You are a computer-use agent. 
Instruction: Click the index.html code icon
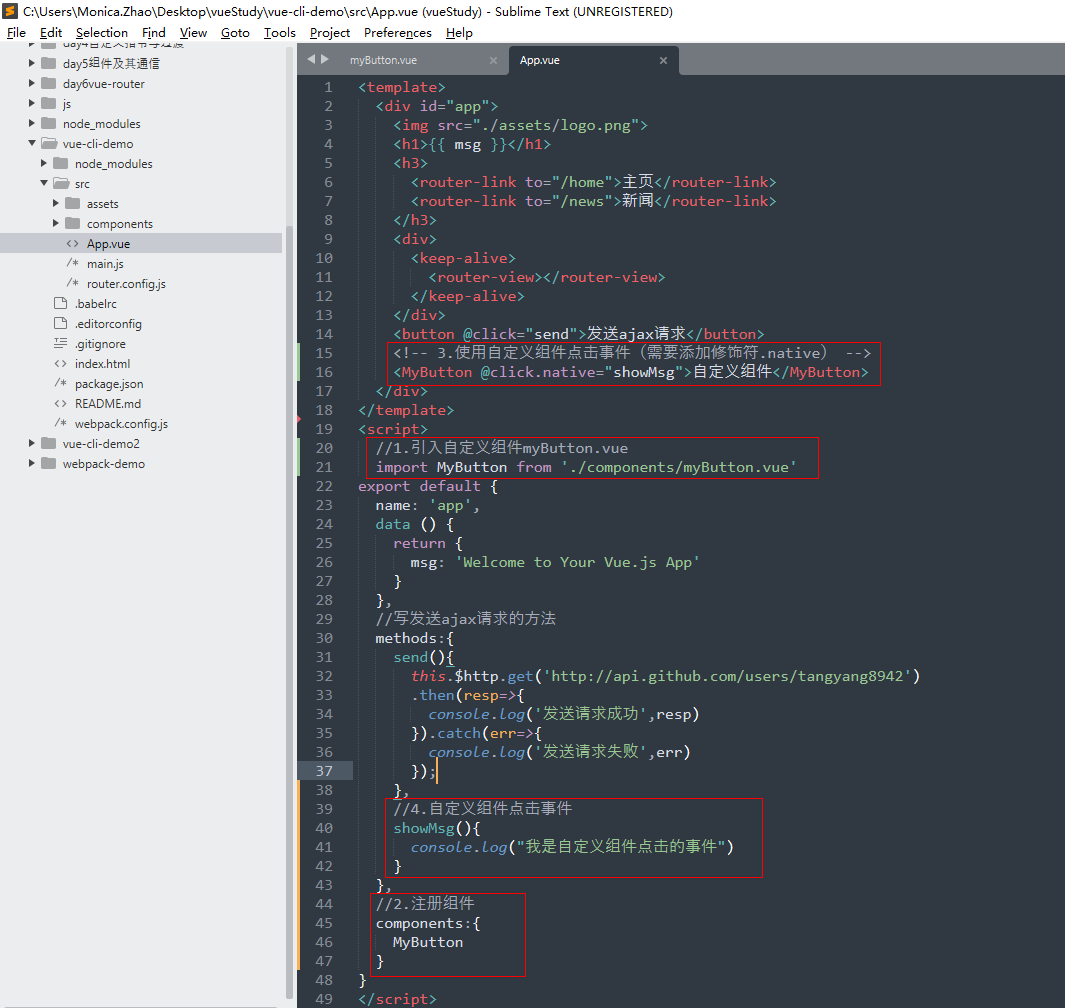[60, 363]
